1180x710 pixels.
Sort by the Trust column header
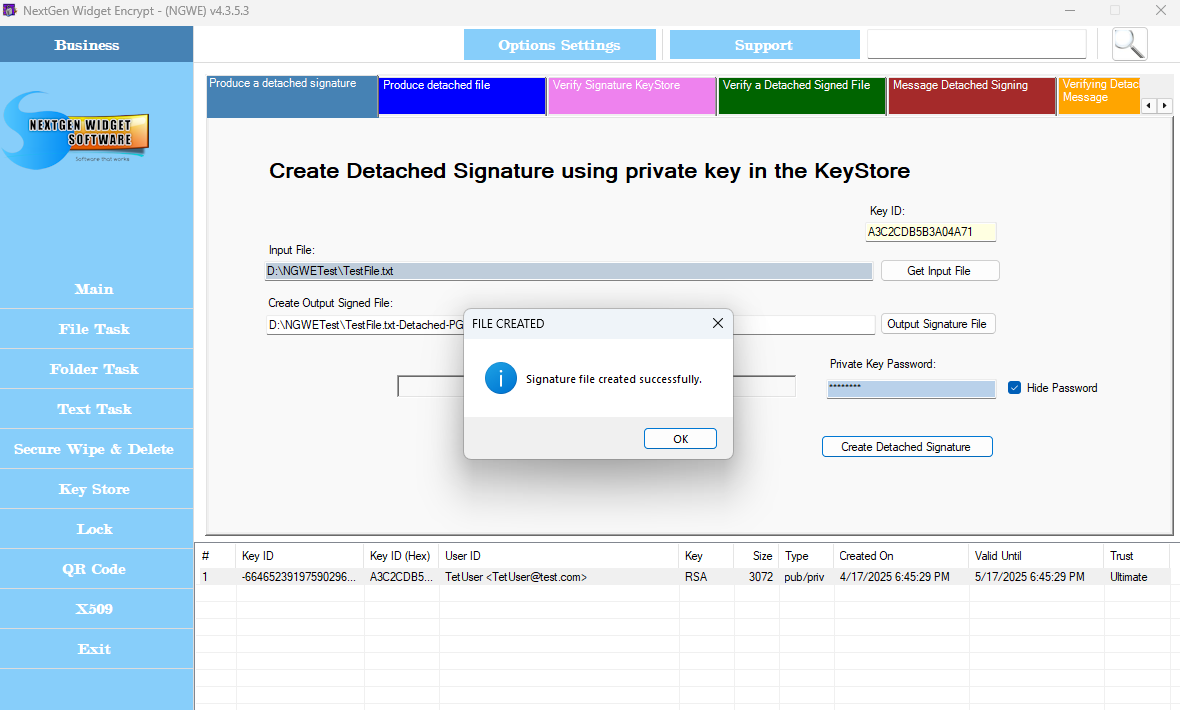(1137, 556)
